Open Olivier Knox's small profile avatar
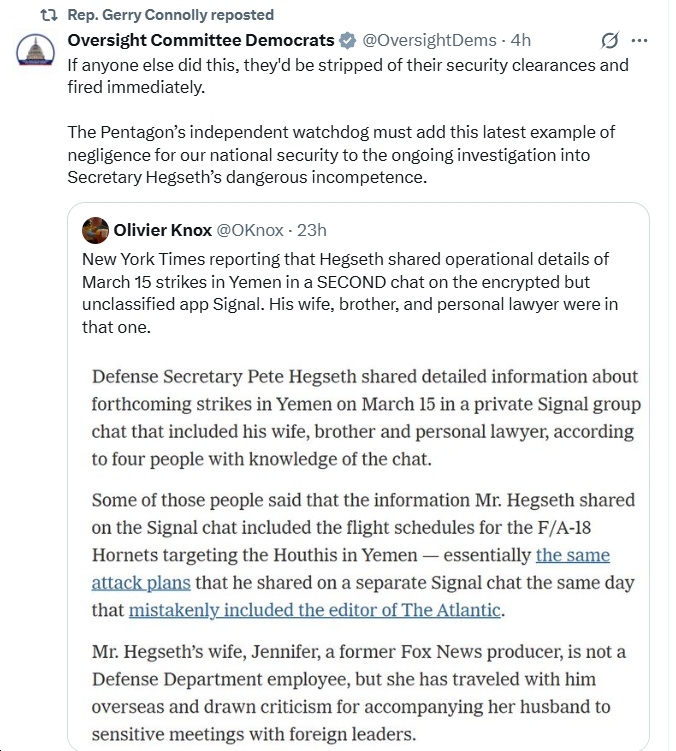The width and height of the screenshot is (676, 751). tap(95, 229)
